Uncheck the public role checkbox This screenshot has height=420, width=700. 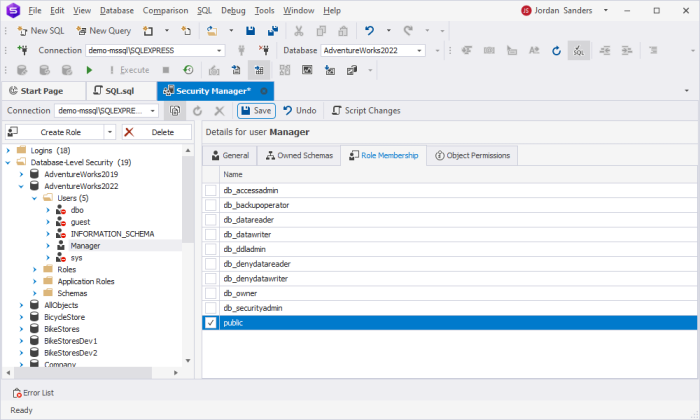(211, 323)
